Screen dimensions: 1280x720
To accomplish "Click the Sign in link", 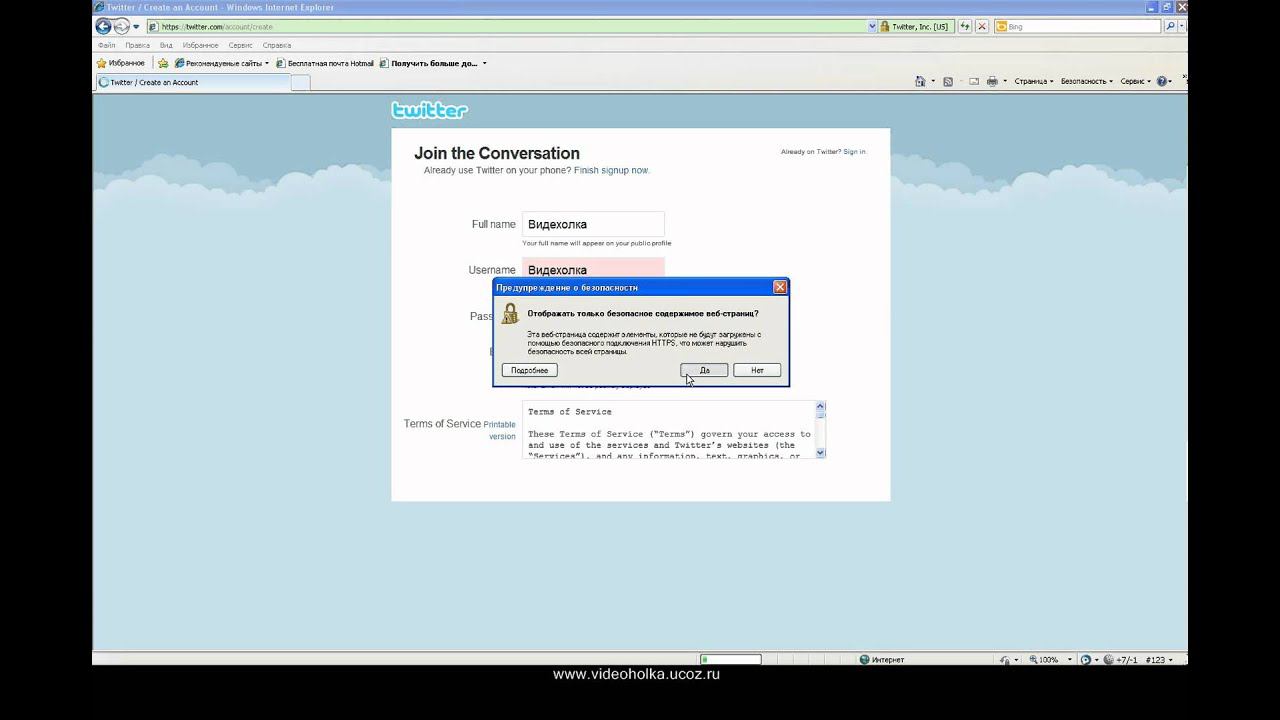I will click(x=854, y=152).
